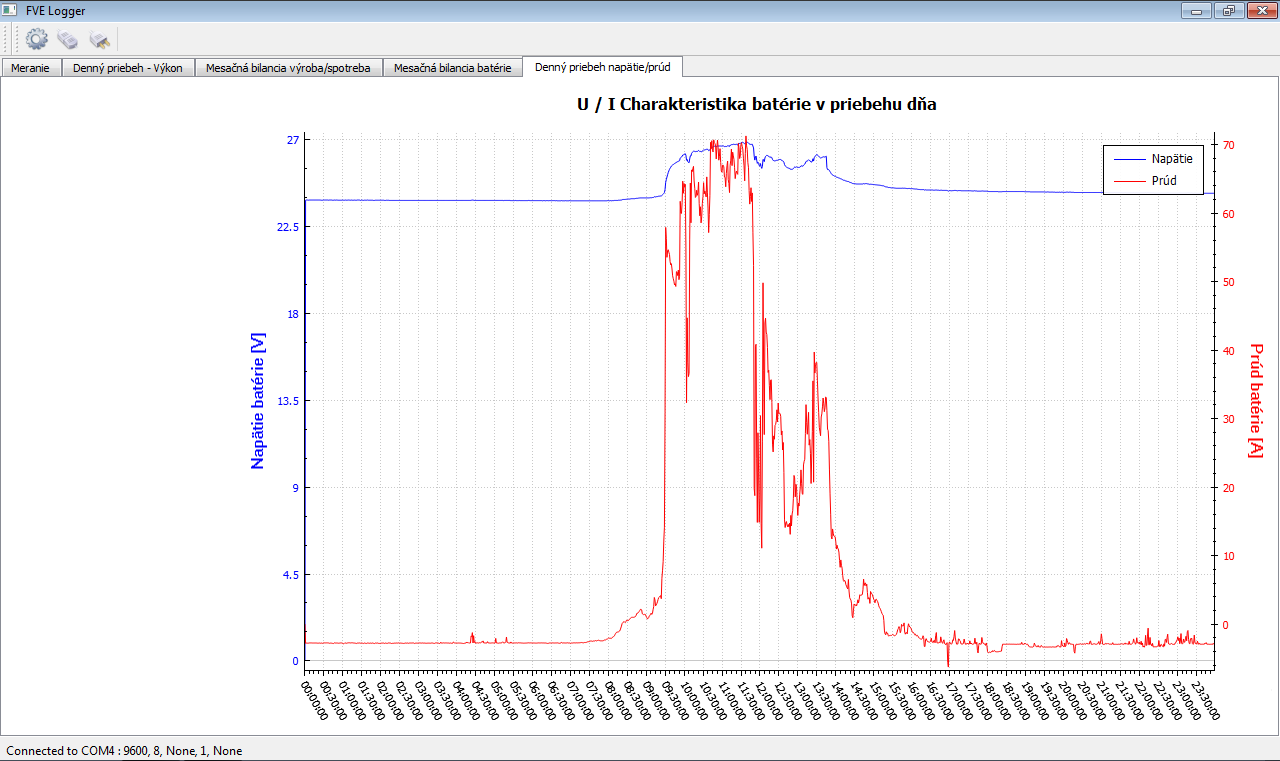Click the single-plug disconnect toolbar icon
Viewport: 1280px width, 761px height.
click(x=98, y=39)
